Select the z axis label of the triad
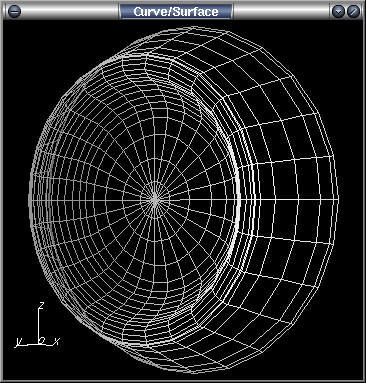Image resolution: width=366 pixels, height=383 pixels. tap(42, 305)
